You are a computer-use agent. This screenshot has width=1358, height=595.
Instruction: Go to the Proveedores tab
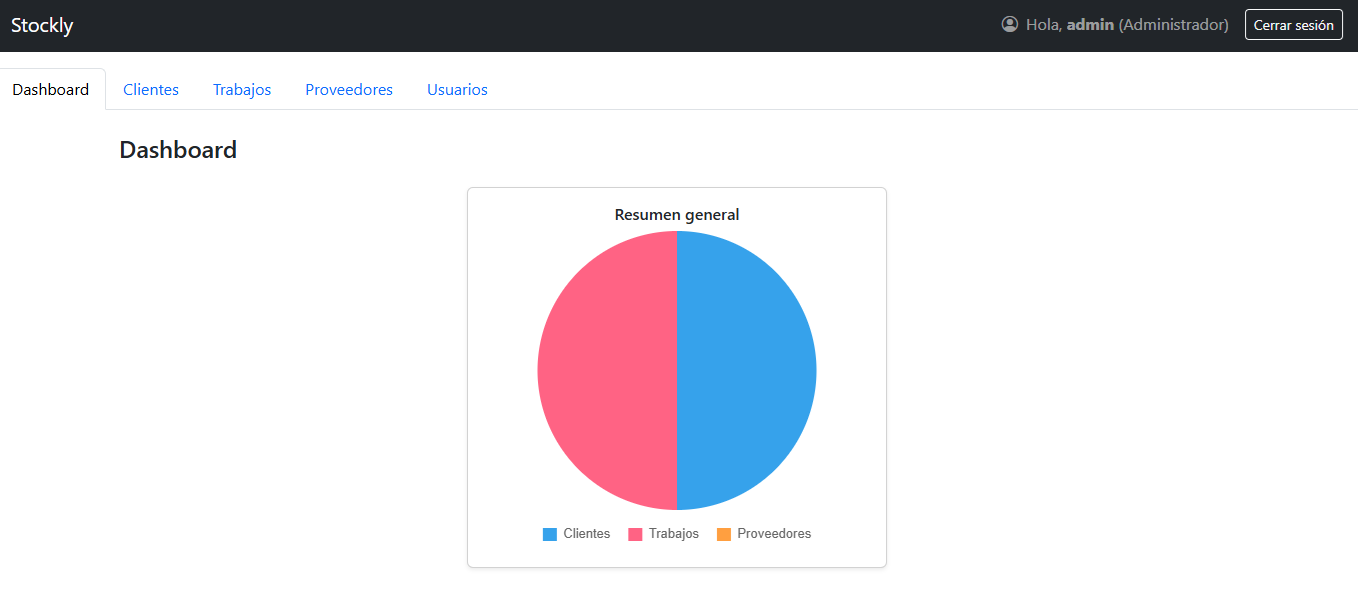tap(349, 90)
